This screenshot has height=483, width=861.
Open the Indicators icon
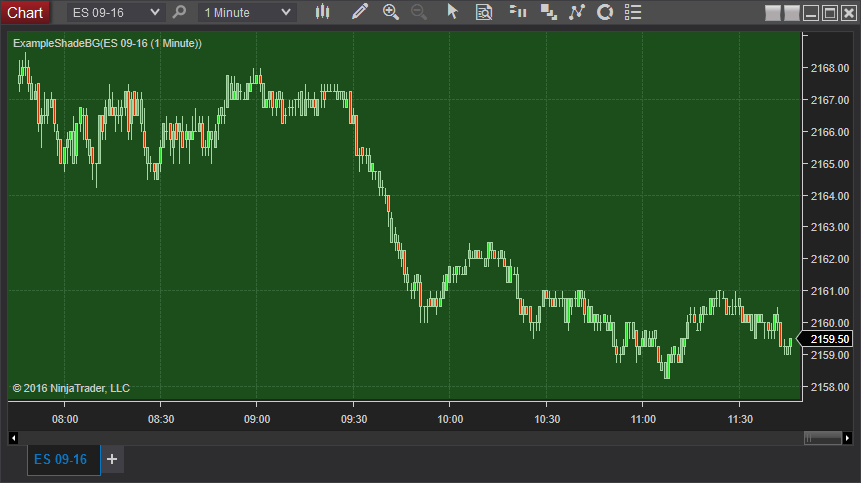549,12
